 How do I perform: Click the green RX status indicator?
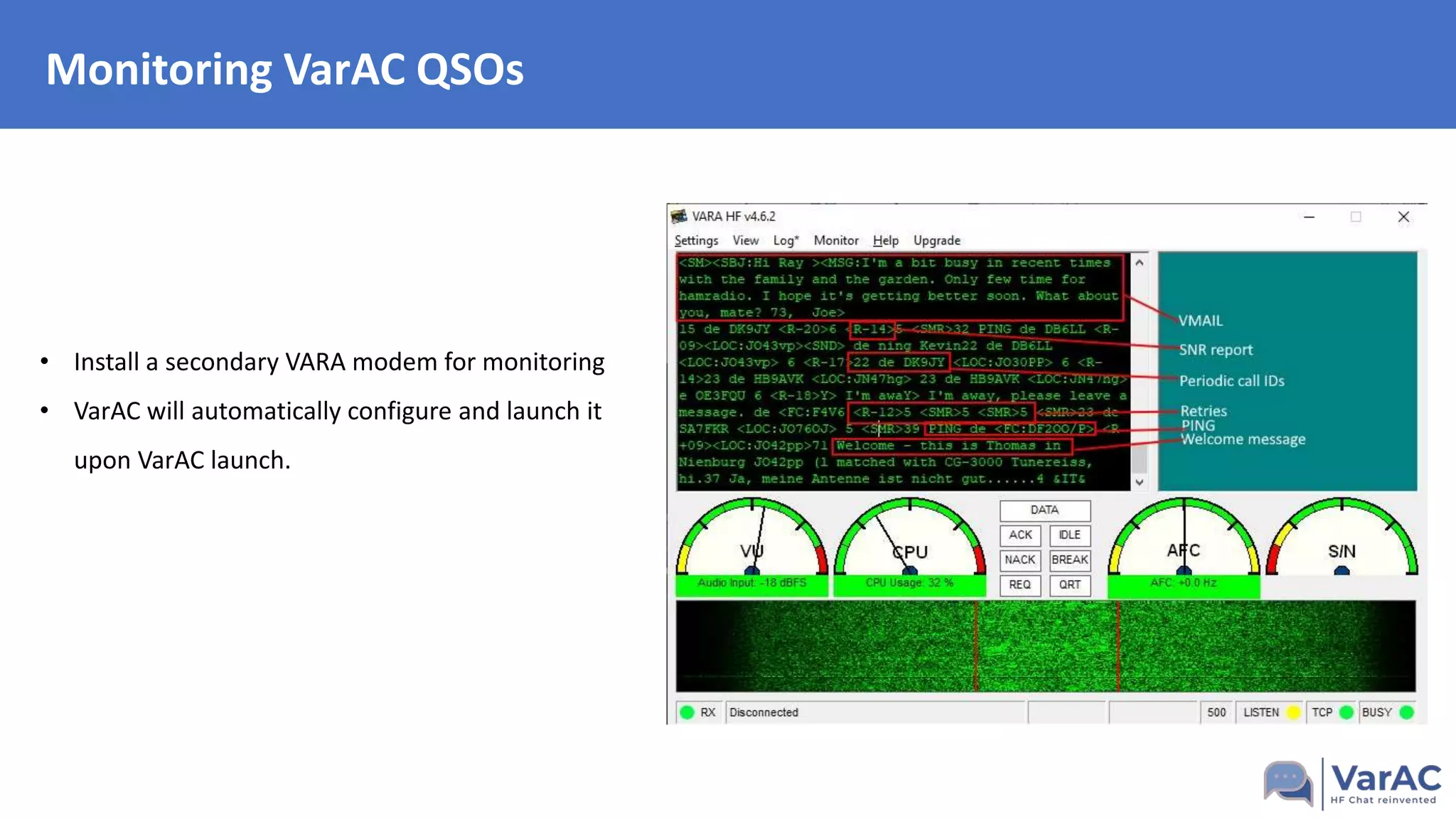687,712
